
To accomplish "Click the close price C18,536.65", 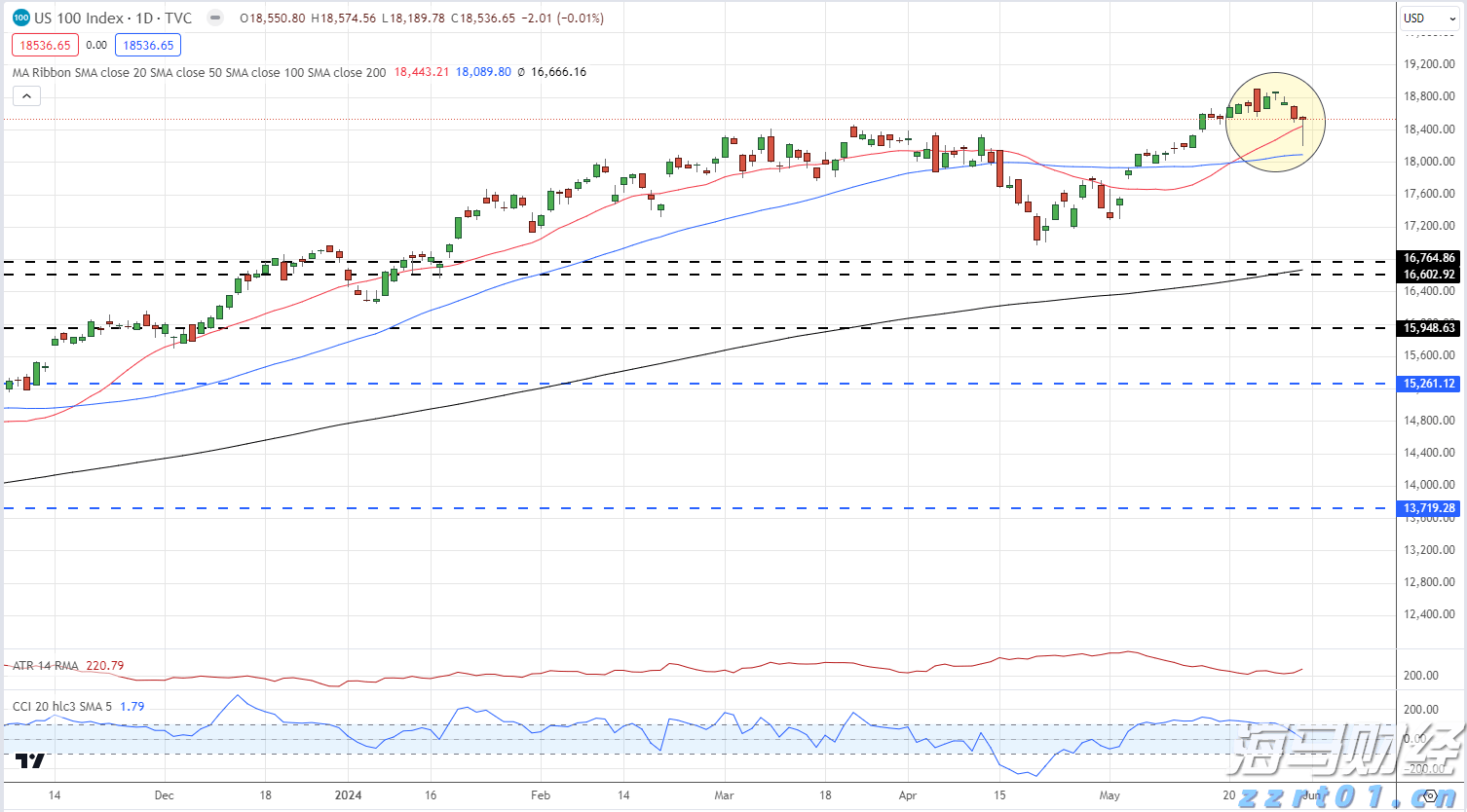I will [x=482, y=18].
